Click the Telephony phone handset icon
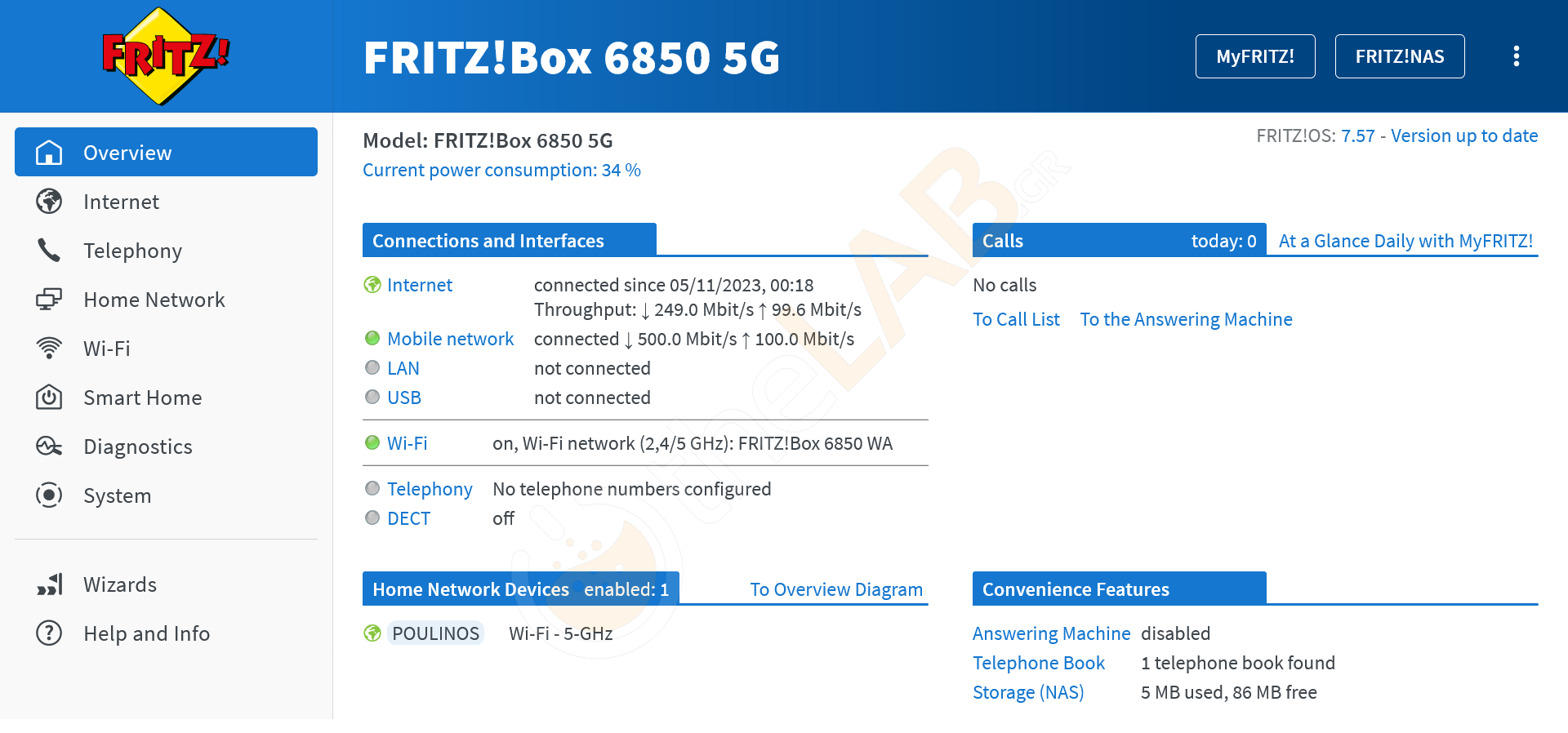1568x733 pixels. [x=49, y=251]
